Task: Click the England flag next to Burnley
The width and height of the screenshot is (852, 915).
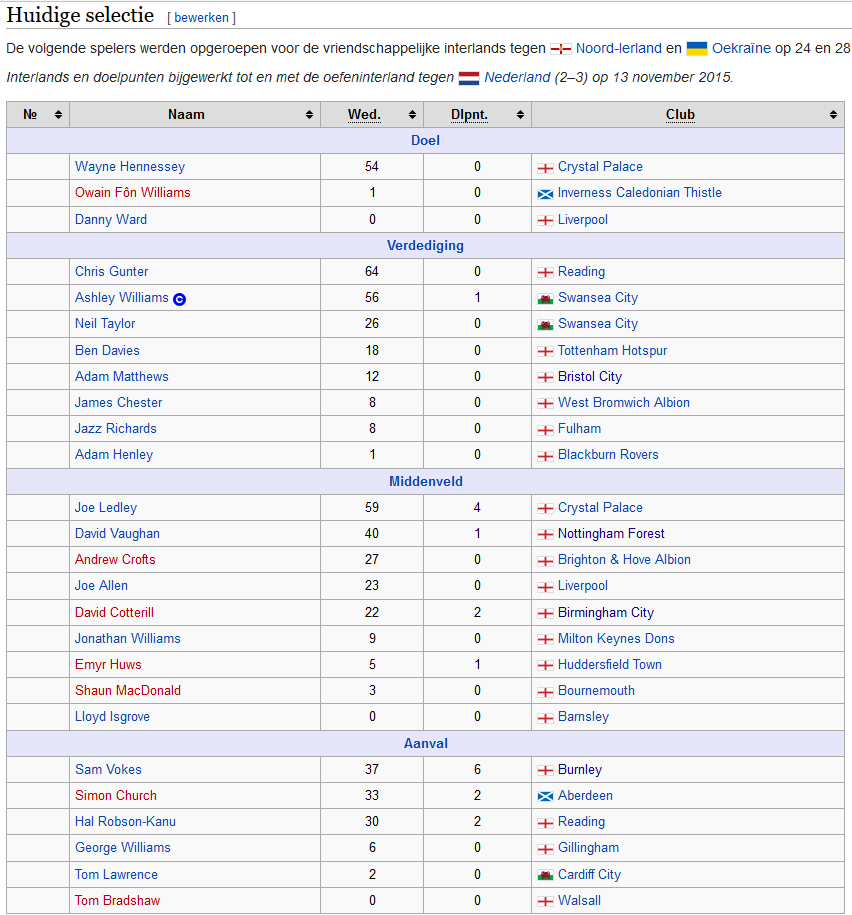Action: click(x=545, y=770)
